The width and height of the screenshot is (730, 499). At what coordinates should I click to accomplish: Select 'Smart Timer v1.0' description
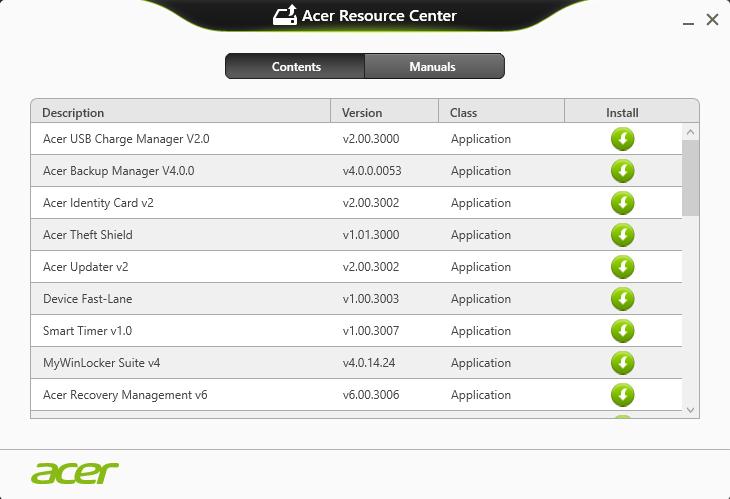[x=88, y=330]
